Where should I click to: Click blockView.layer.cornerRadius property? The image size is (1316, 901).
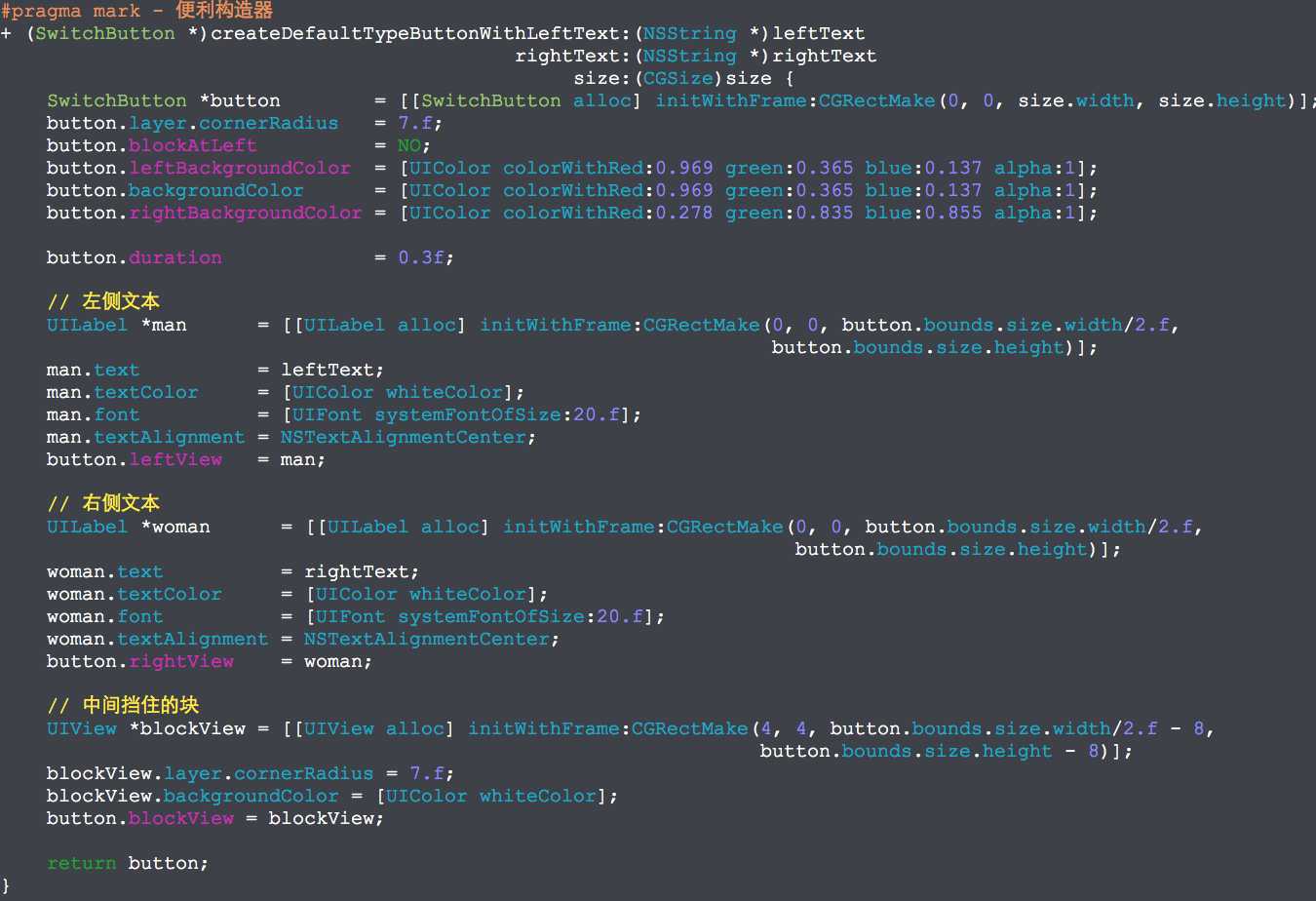point(211,773)
